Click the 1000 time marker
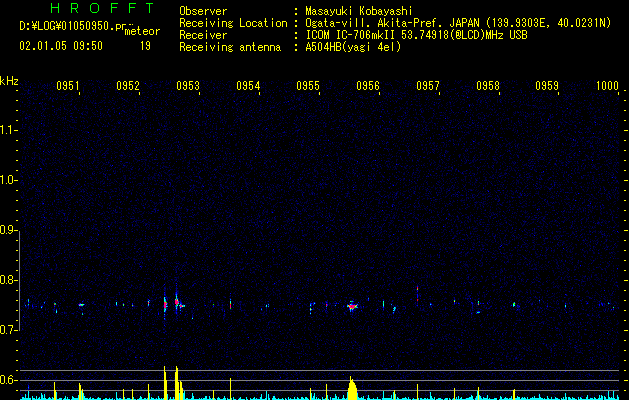The image size is (629, 400). tap(607, 85)
